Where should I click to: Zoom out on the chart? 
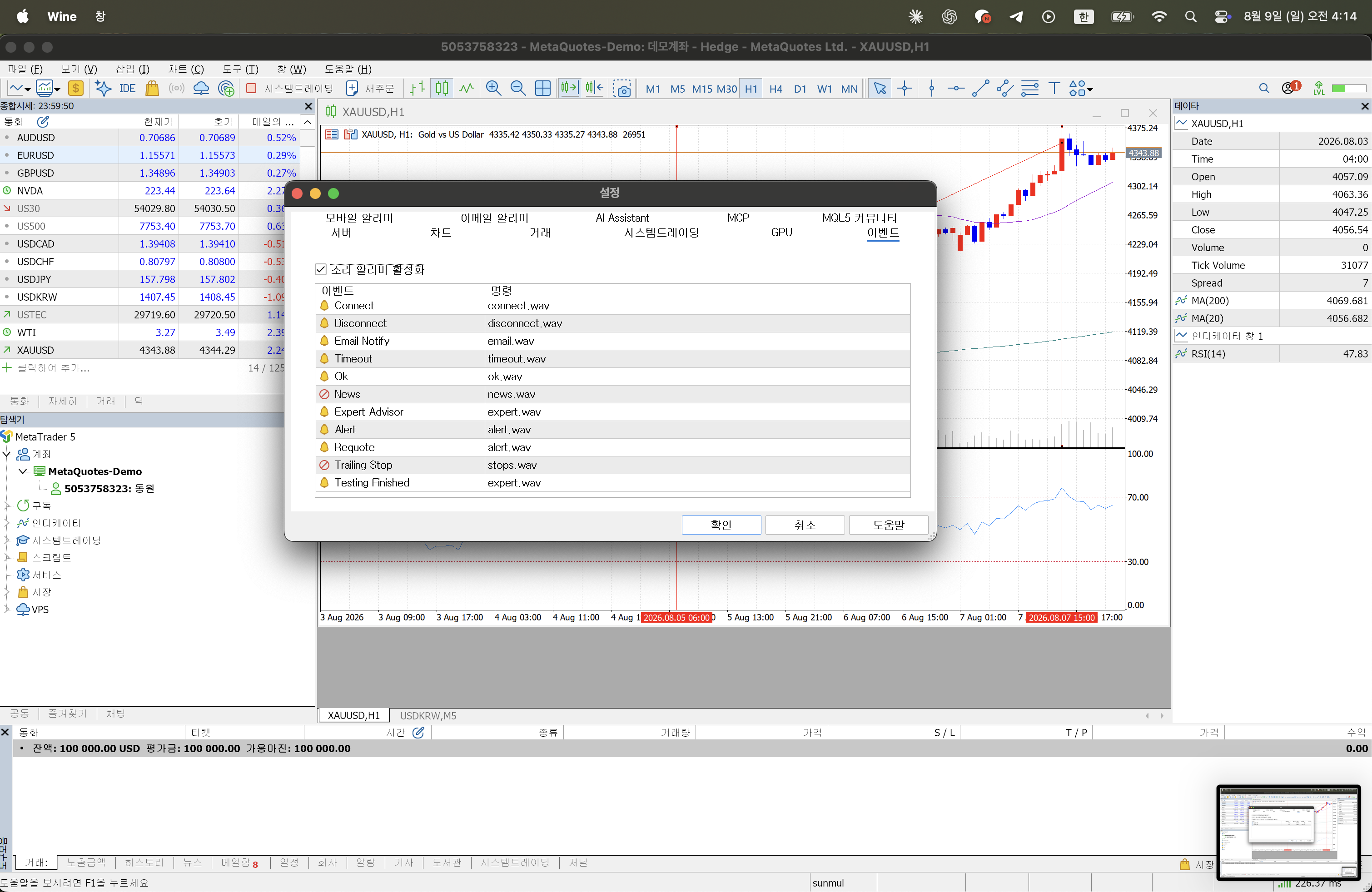click(517, 88)
